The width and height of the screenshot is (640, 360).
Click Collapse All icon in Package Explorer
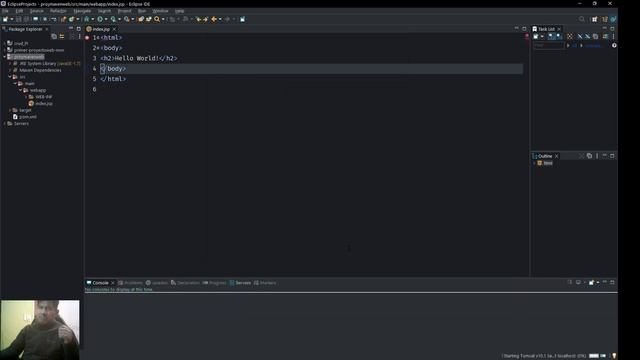coord(54,36)
